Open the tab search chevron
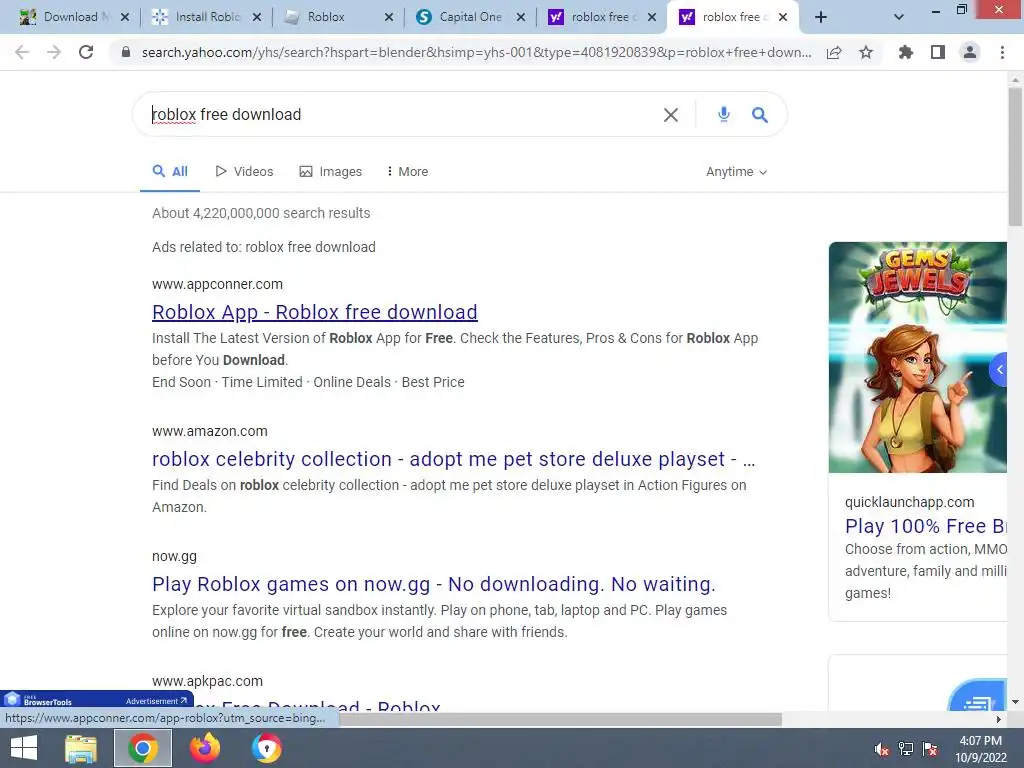This screenshot has width=1024, height=768. pos(899,17)
